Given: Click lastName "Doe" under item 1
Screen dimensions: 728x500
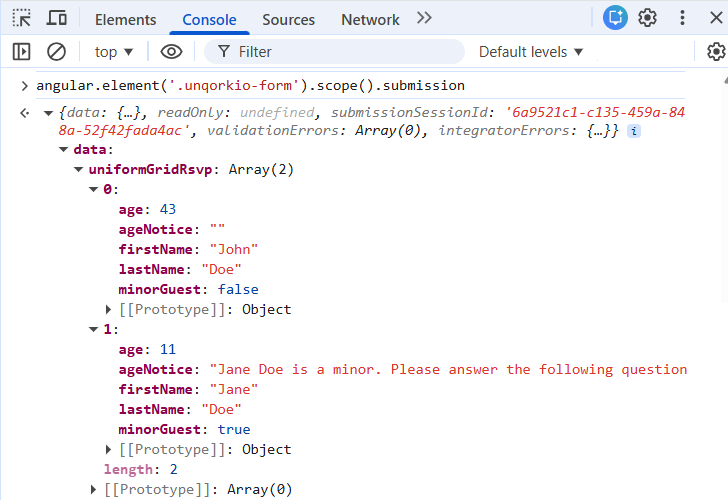Looking at the screenshot, I should pos(221,409).
